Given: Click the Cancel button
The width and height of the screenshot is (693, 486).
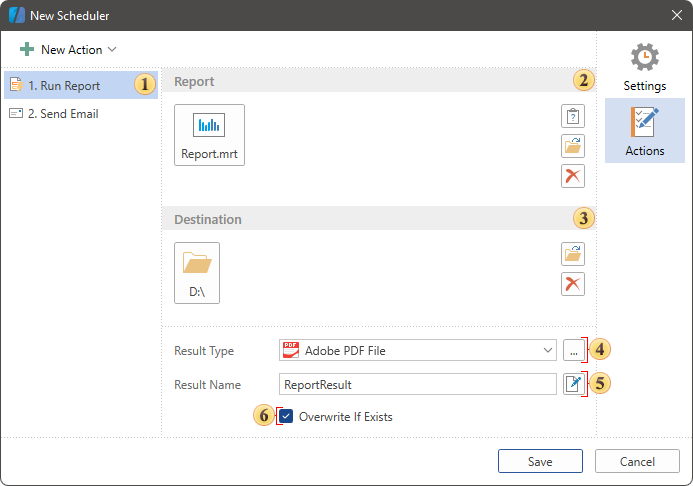Looking at the screenshot, I should pos(637,461).
